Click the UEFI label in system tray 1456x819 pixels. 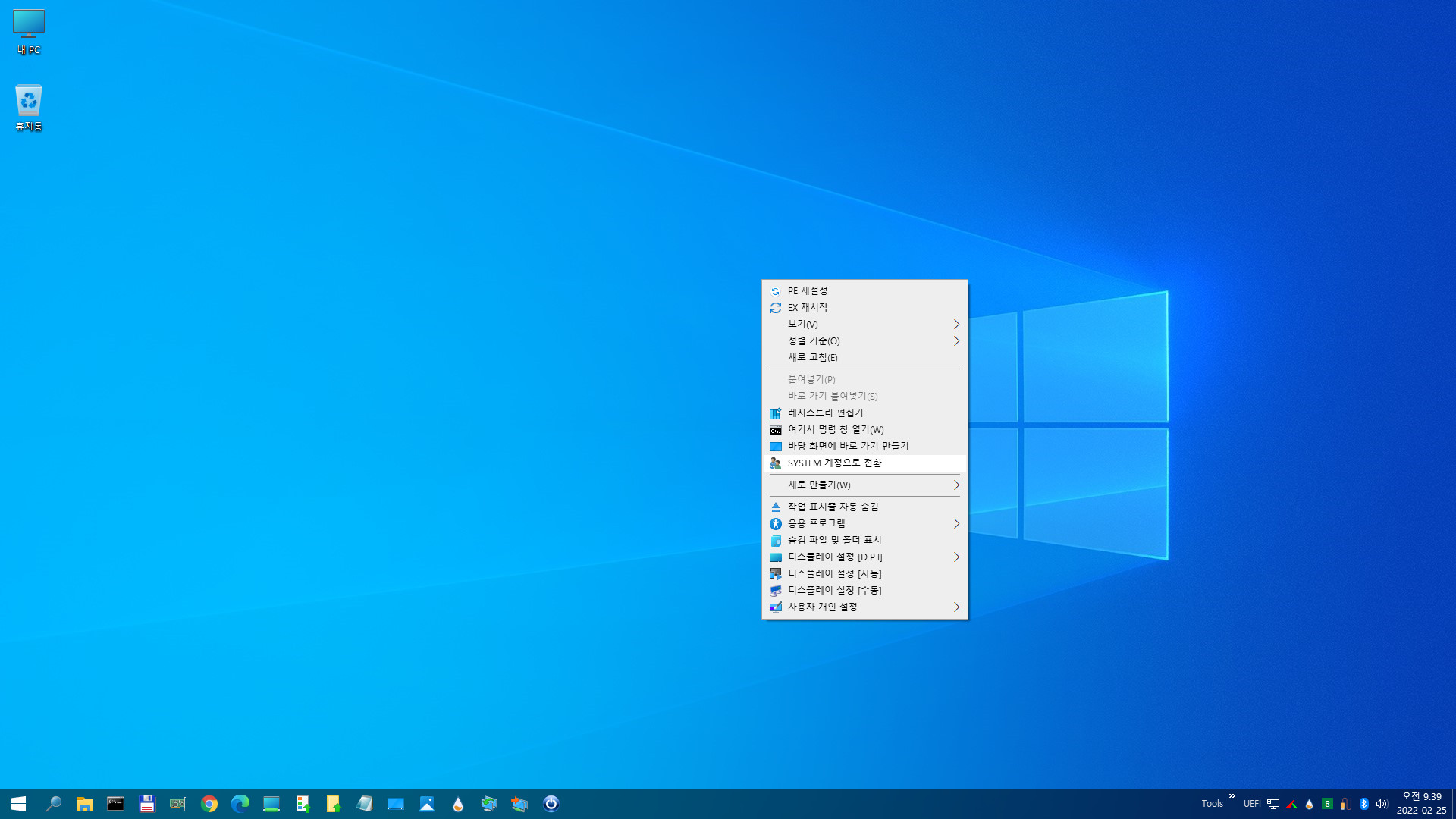pos(1252,804)
